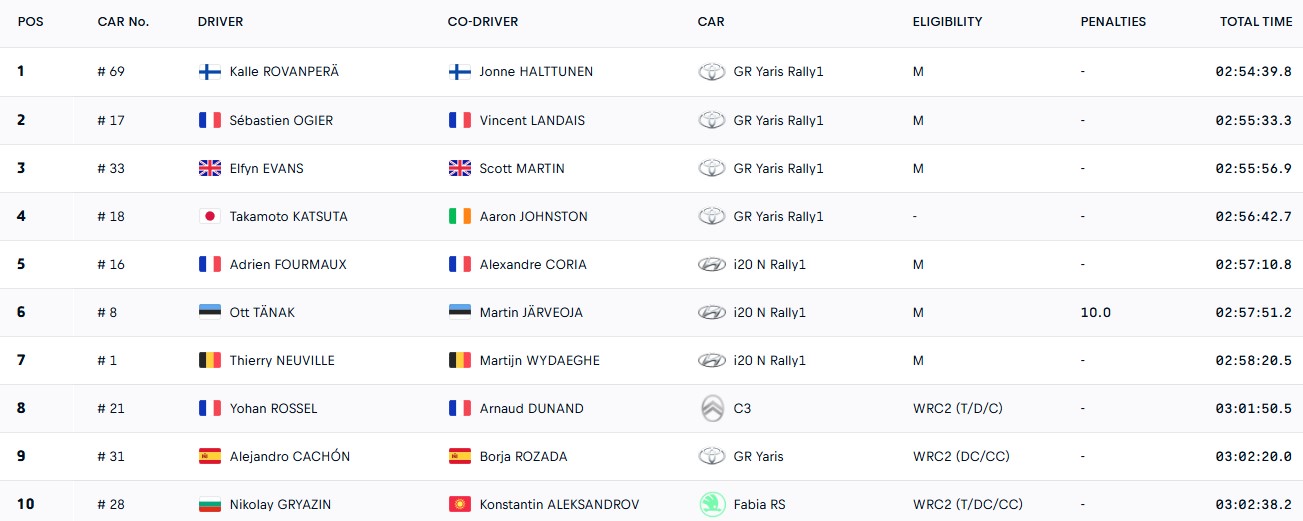Click Skoda logo beside Fabia RS
Screen dimensions: 1303x521
pyautogui.click(x=711, y=504)
